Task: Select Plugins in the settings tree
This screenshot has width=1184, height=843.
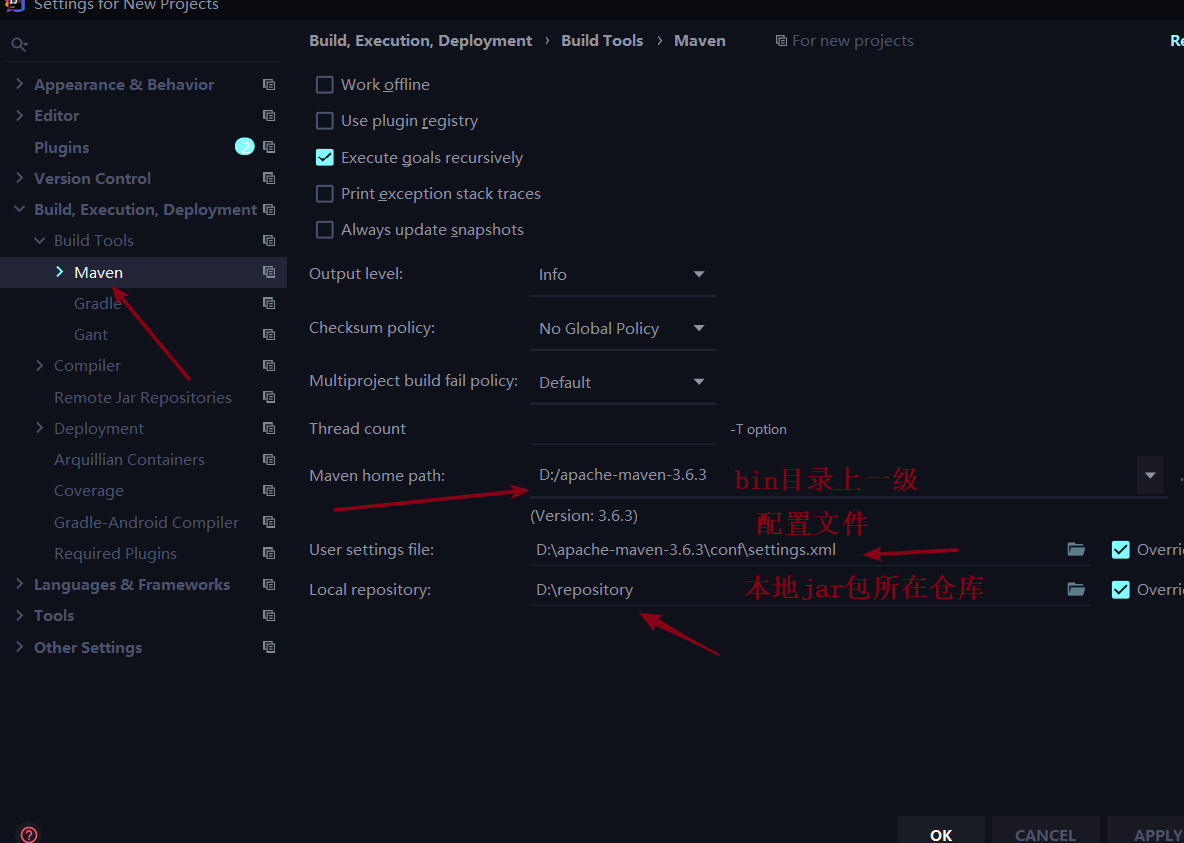Action: (62, 147)
